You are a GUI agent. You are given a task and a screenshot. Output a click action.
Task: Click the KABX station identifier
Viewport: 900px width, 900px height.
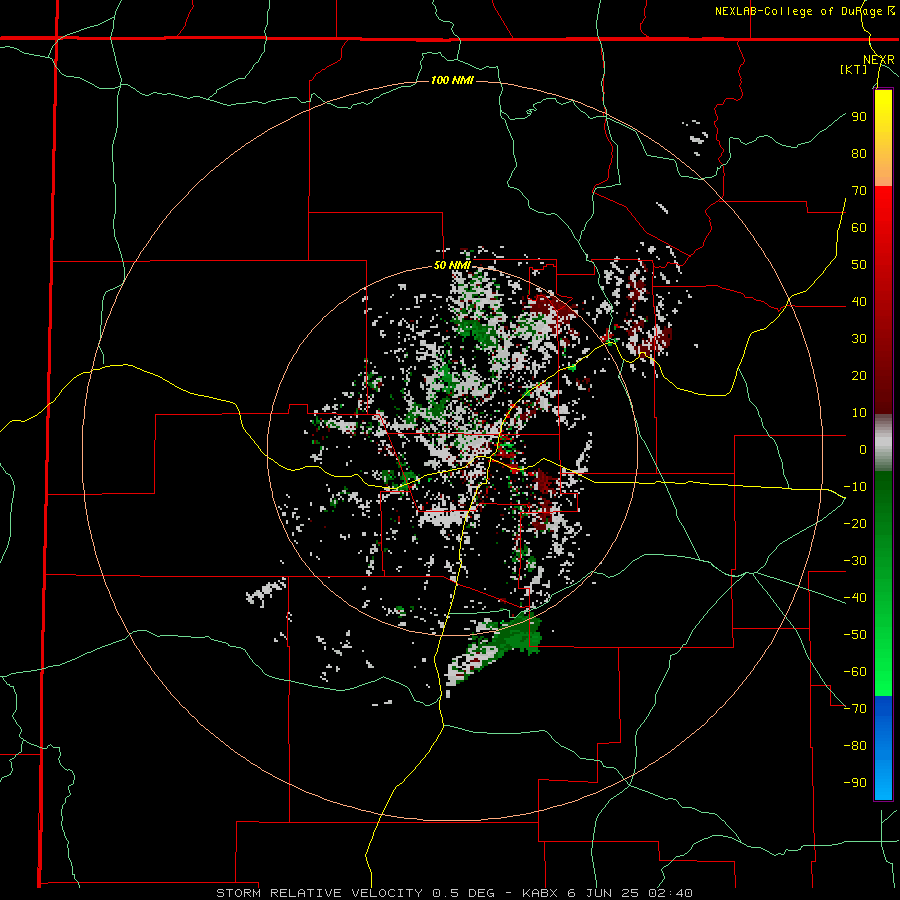click(542, 893)
